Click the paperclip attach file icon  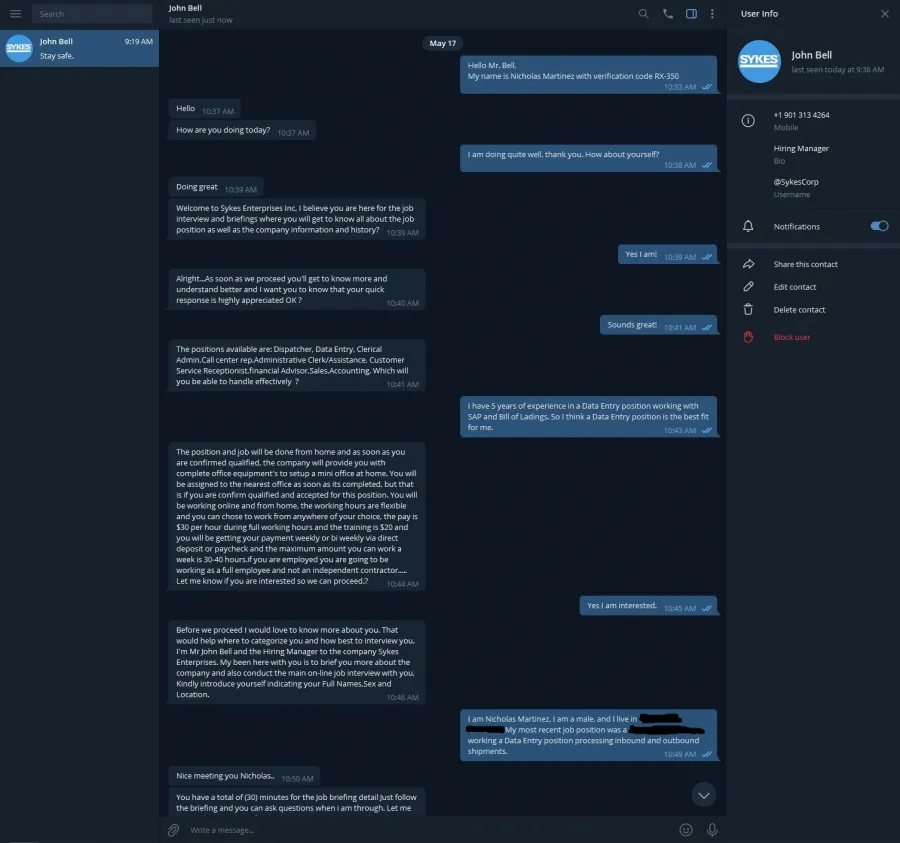click(173, 830)
